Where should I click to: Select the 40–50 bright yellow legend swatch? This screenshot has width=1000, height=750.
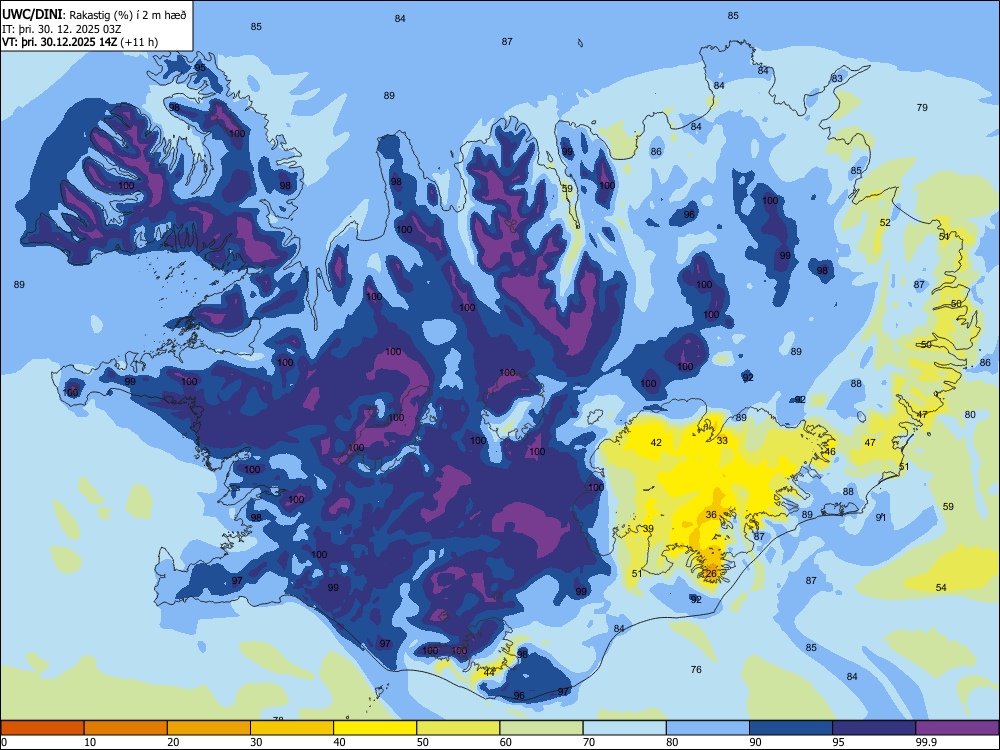tap(375, 728)
